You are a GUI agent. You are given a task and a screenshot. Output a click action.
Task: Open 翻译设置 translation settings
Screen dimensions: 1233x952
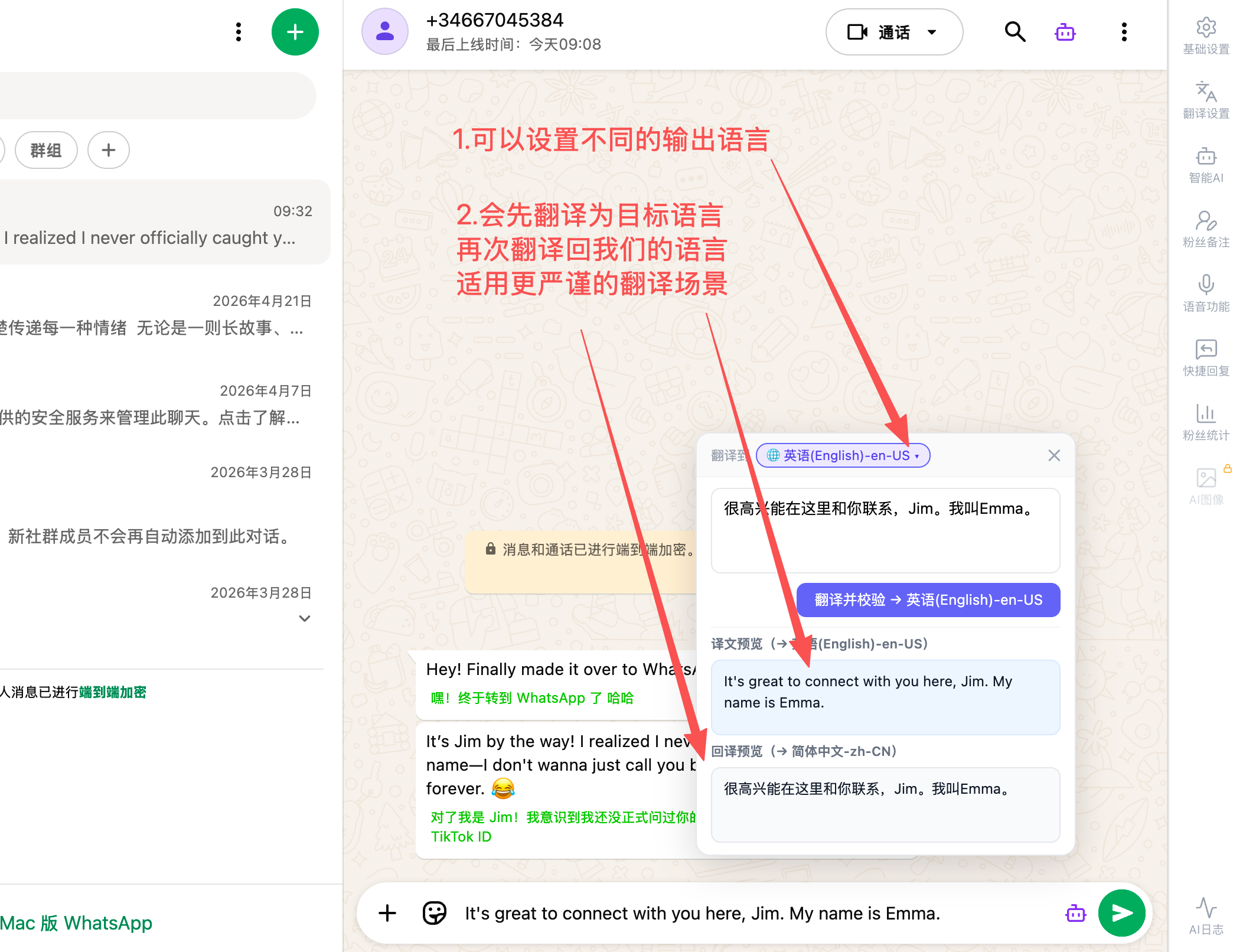pyautogui.click(x=1206, y=100)
